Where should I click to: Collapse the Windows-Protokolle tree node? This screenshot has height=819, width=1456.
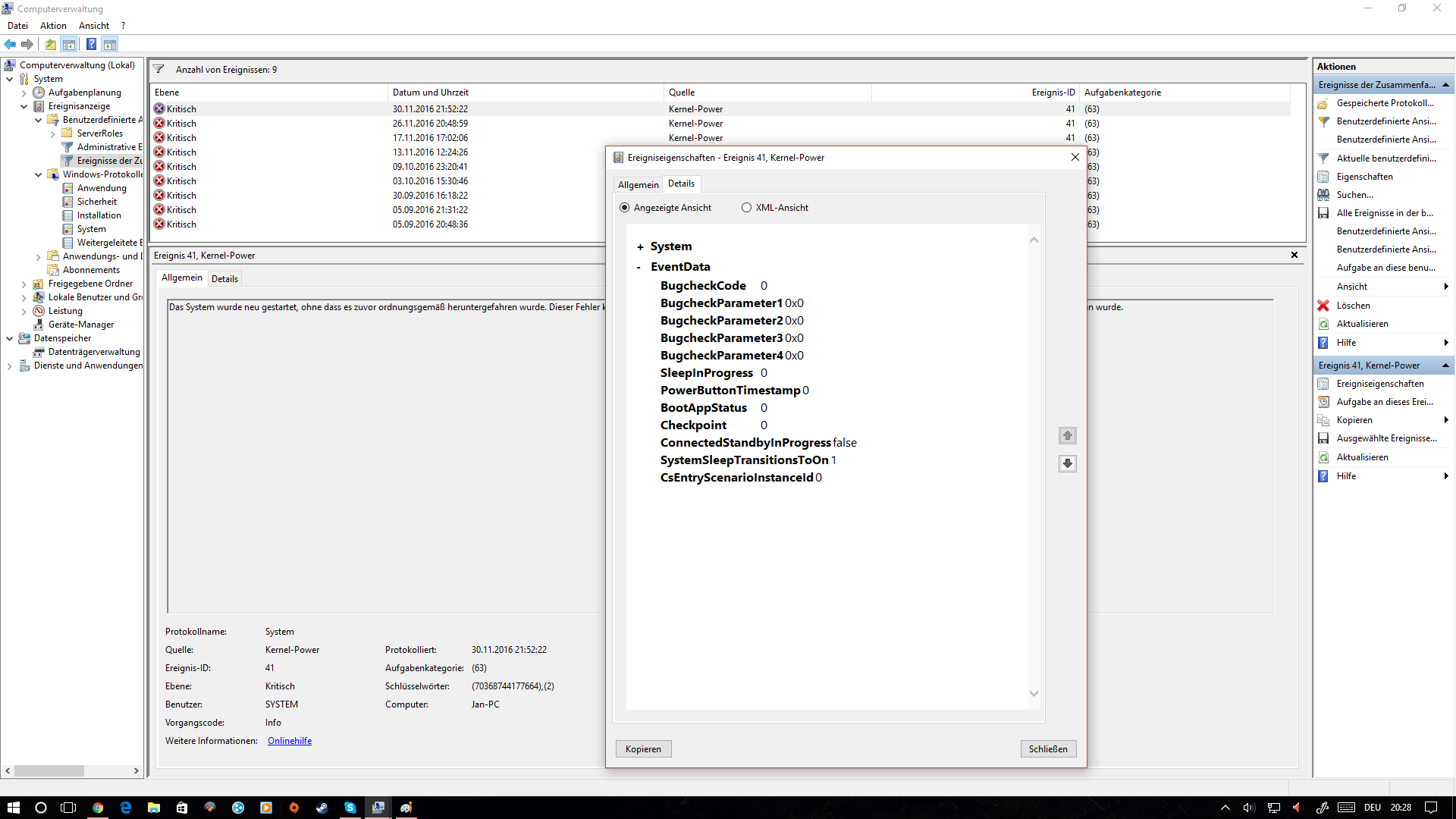(x=38, y=174)
